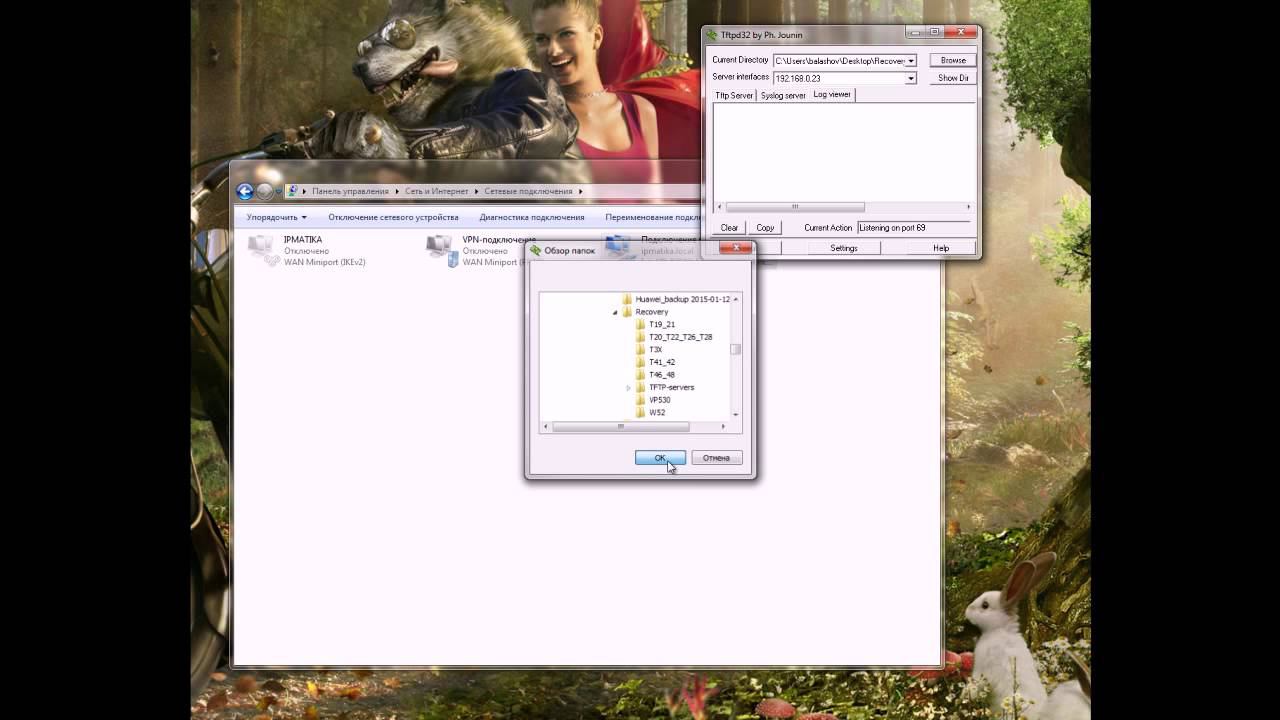Open the Server interfaces dropdown

[911, 78]
